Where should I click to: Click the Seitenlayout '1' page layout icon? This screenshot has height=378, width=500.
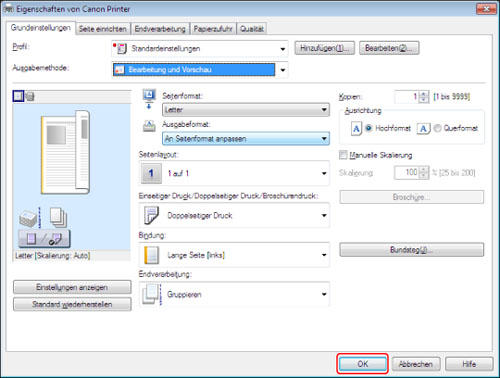(151, 173)
